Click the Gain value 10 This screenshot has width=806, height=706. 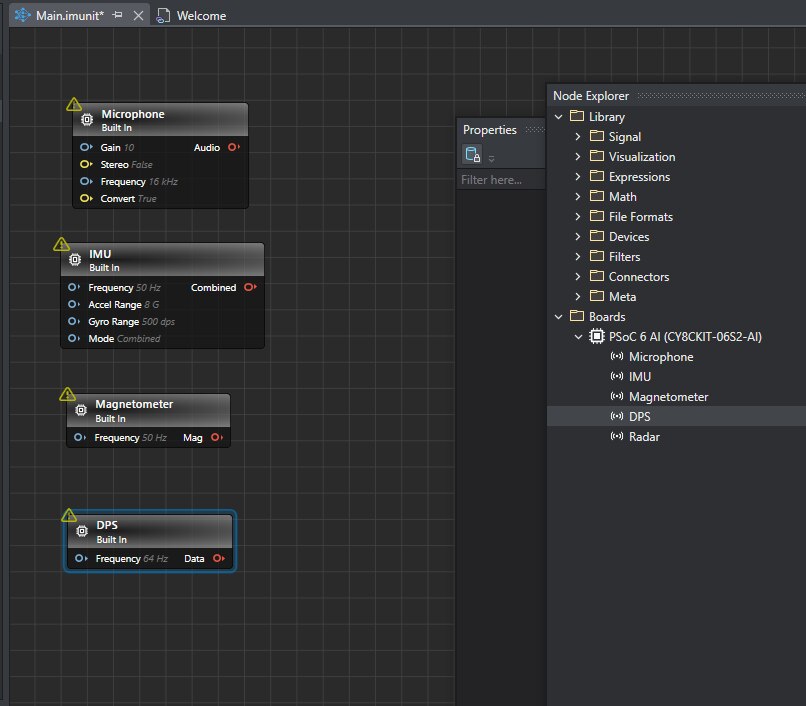pyautogui.click(x=129, y=148)
